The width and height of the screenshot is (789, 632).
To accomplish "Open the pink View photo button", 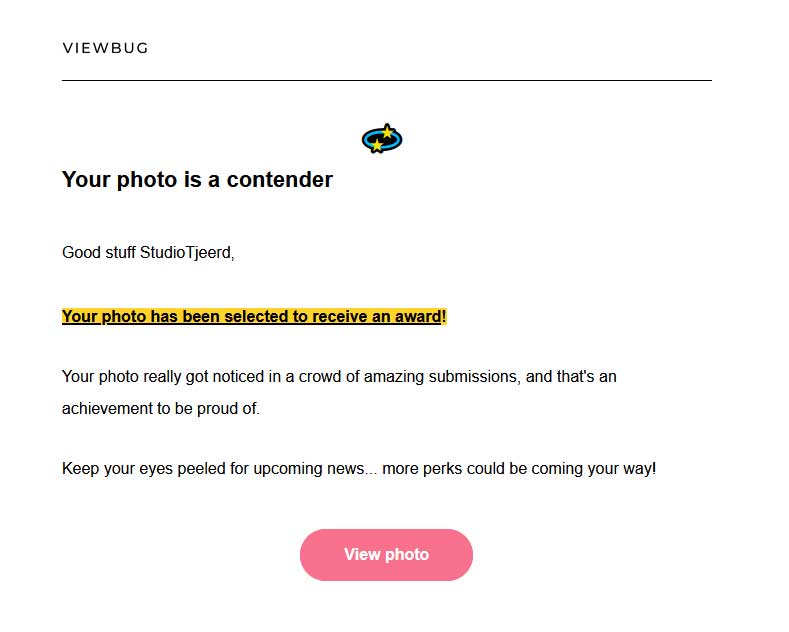I will [386, 555].
